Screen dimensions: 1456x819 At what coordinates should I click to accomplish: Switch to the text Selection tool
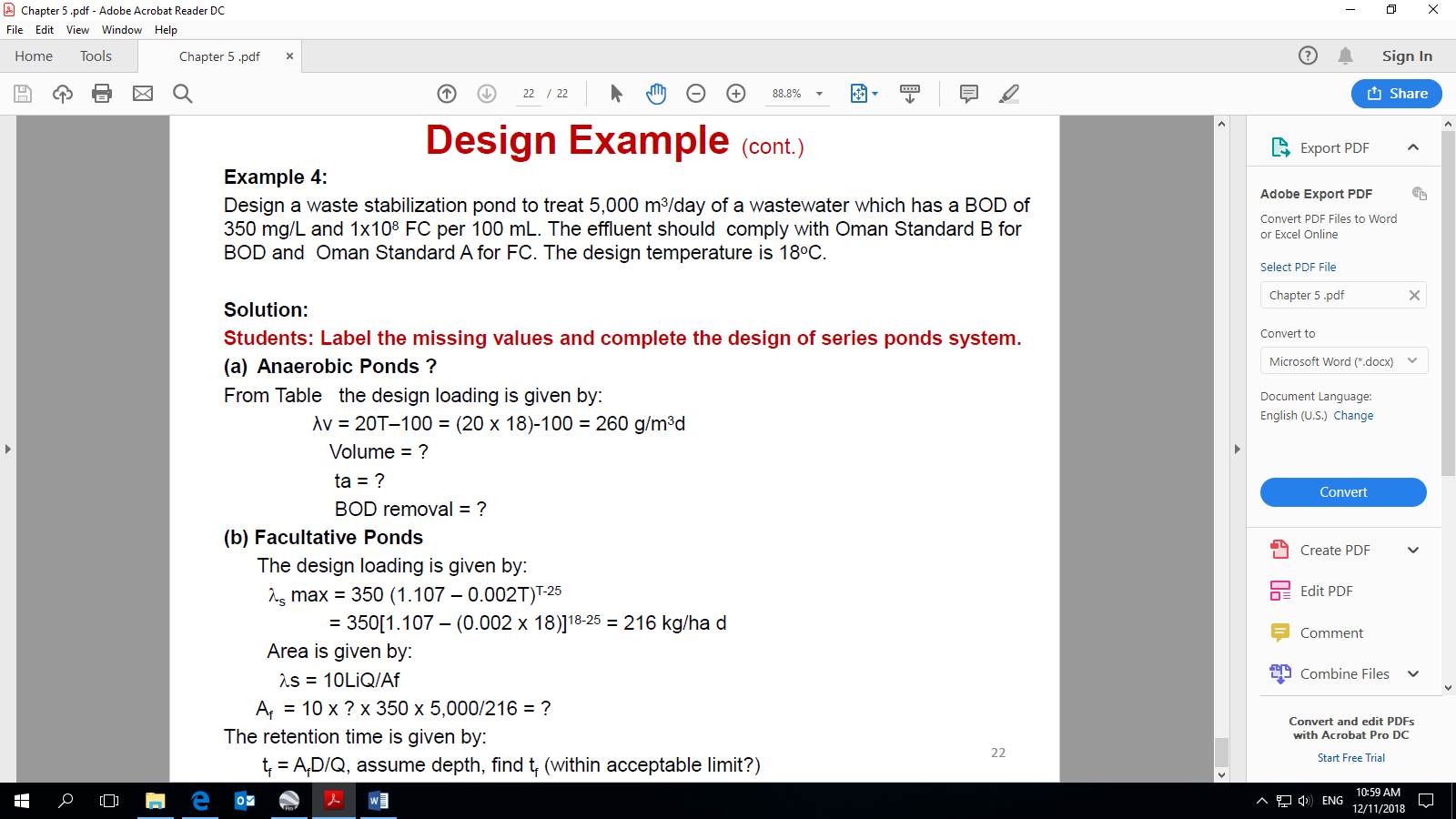tap(615, 94)
